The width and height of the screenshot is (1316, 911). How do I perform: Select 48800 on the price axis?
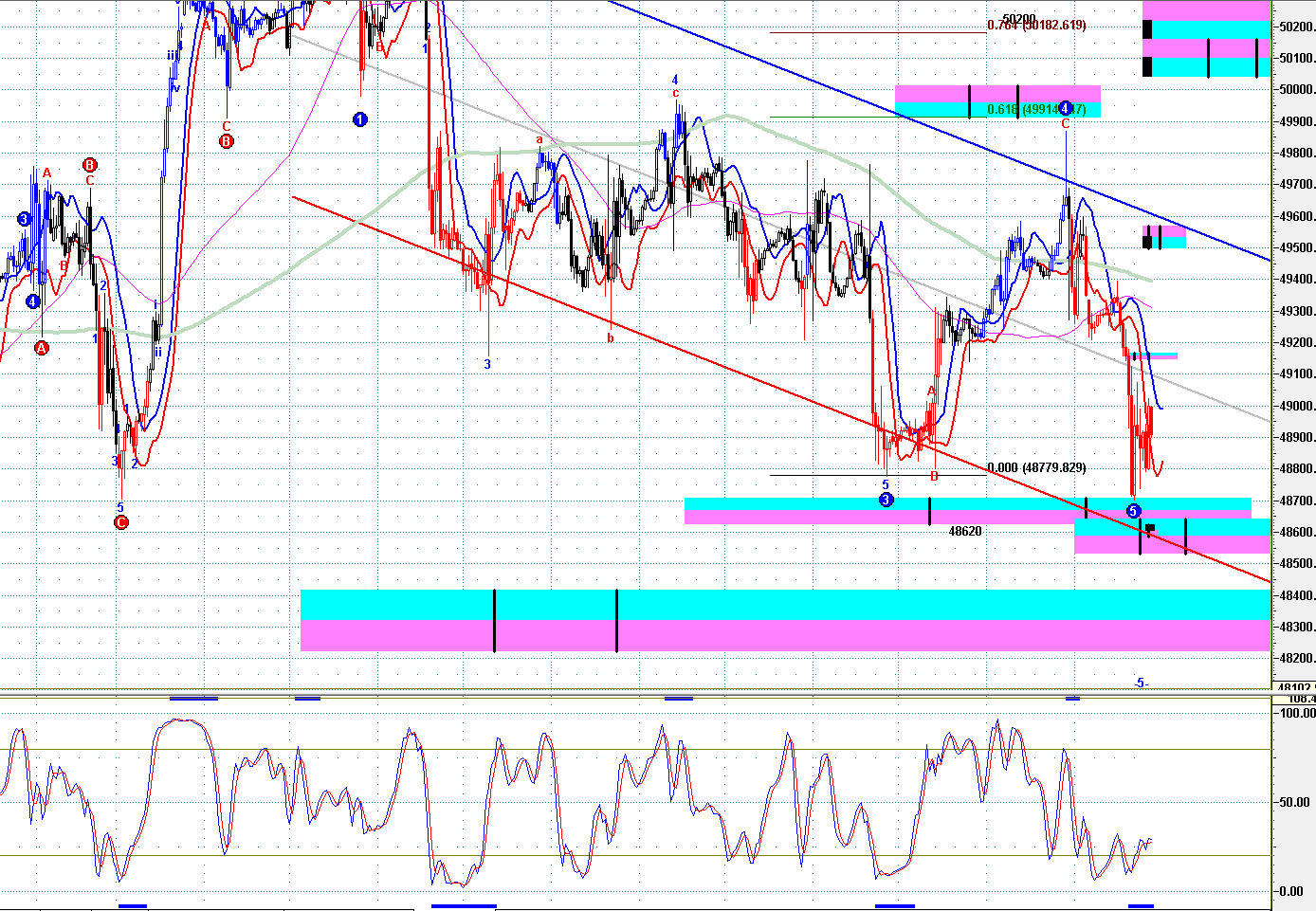pos(1295,469)
